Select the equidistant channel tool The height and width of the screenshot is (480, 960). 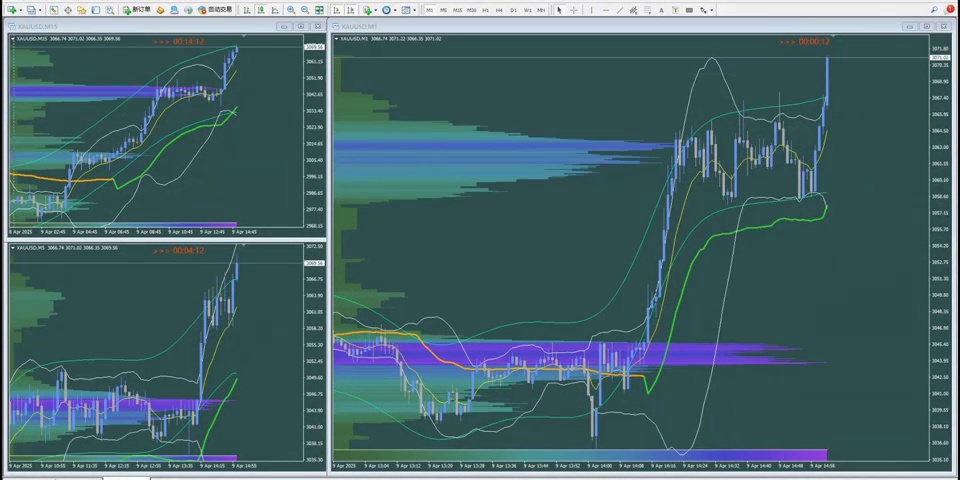pos(633,10)
